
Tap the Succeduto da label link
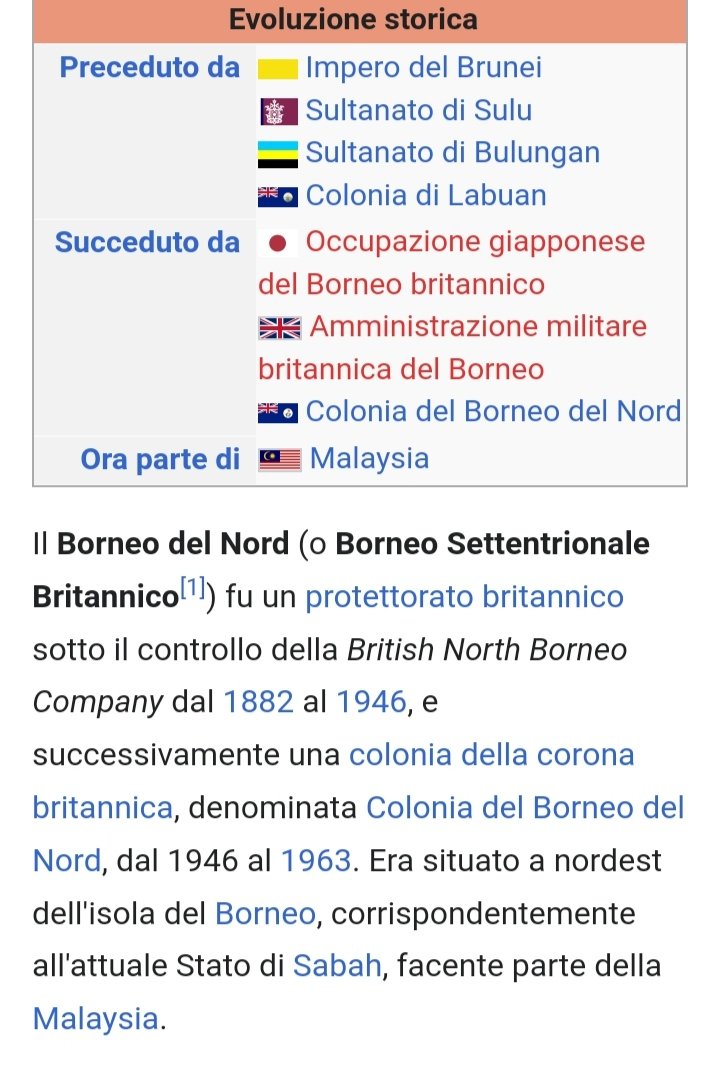click(x=147, y=242)
